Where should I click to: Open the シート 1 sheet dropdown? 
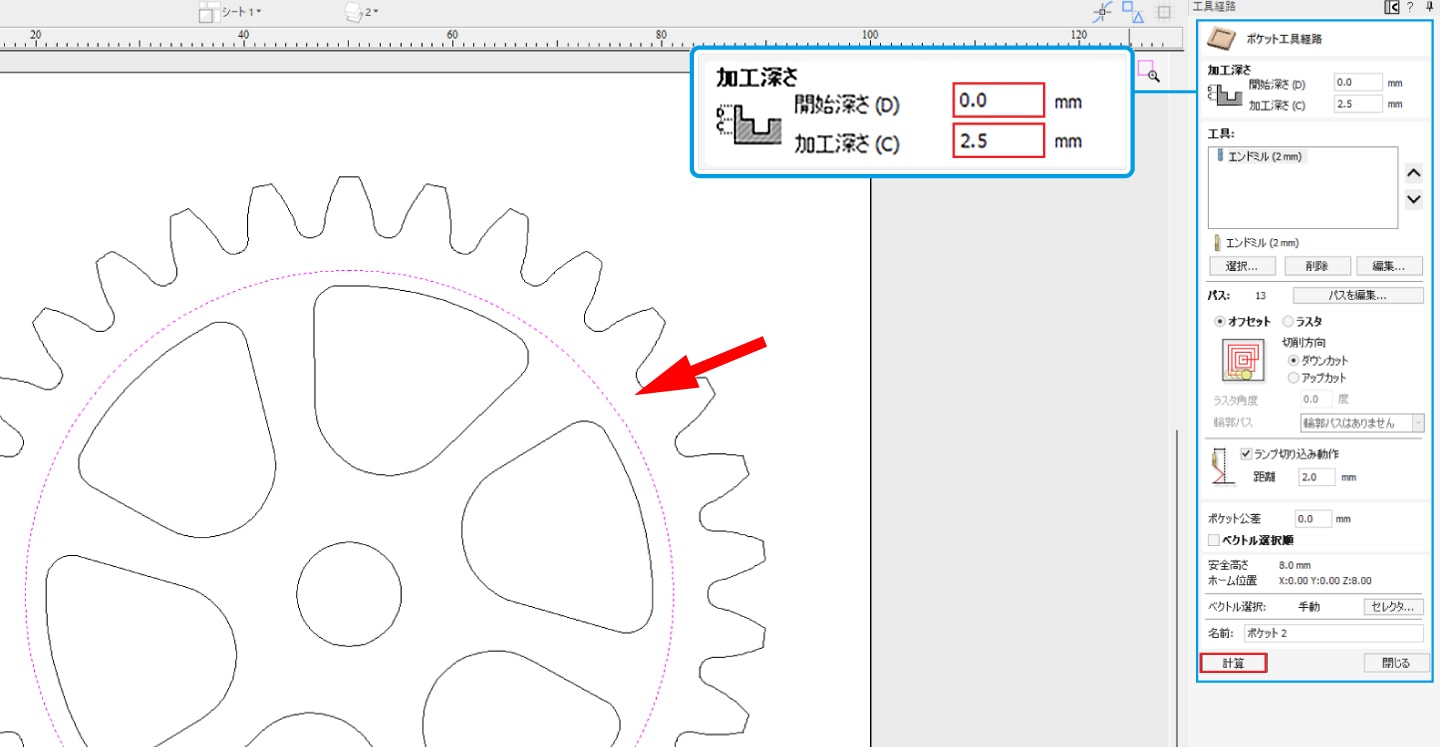pyautogui.click(x=231, y=12)
